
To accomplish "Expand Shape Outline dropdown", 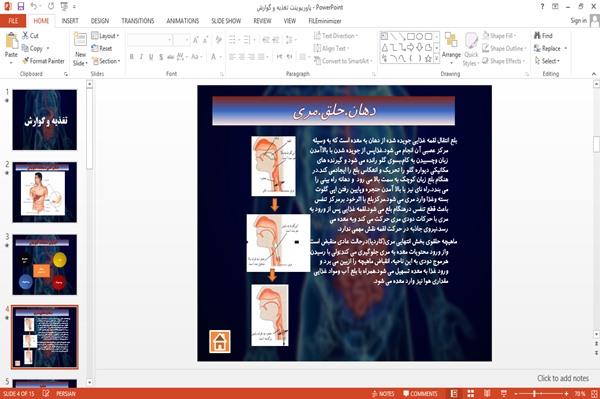I will coord(504,48).
